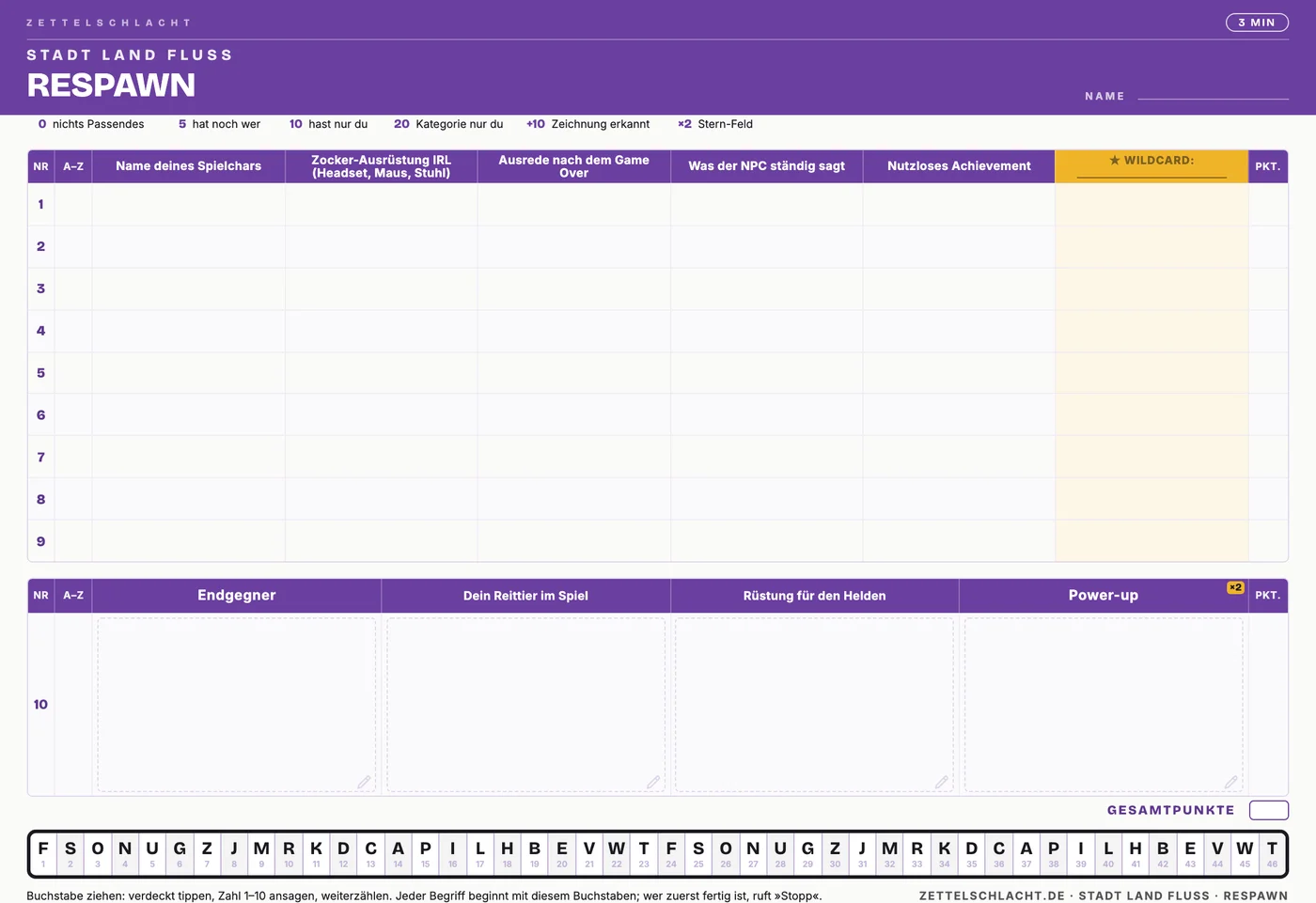This screenshot has width=1316, height=903.
Task: Click letter Z numbered 7 in the letter strip
Action: click(x=207, y=853)
